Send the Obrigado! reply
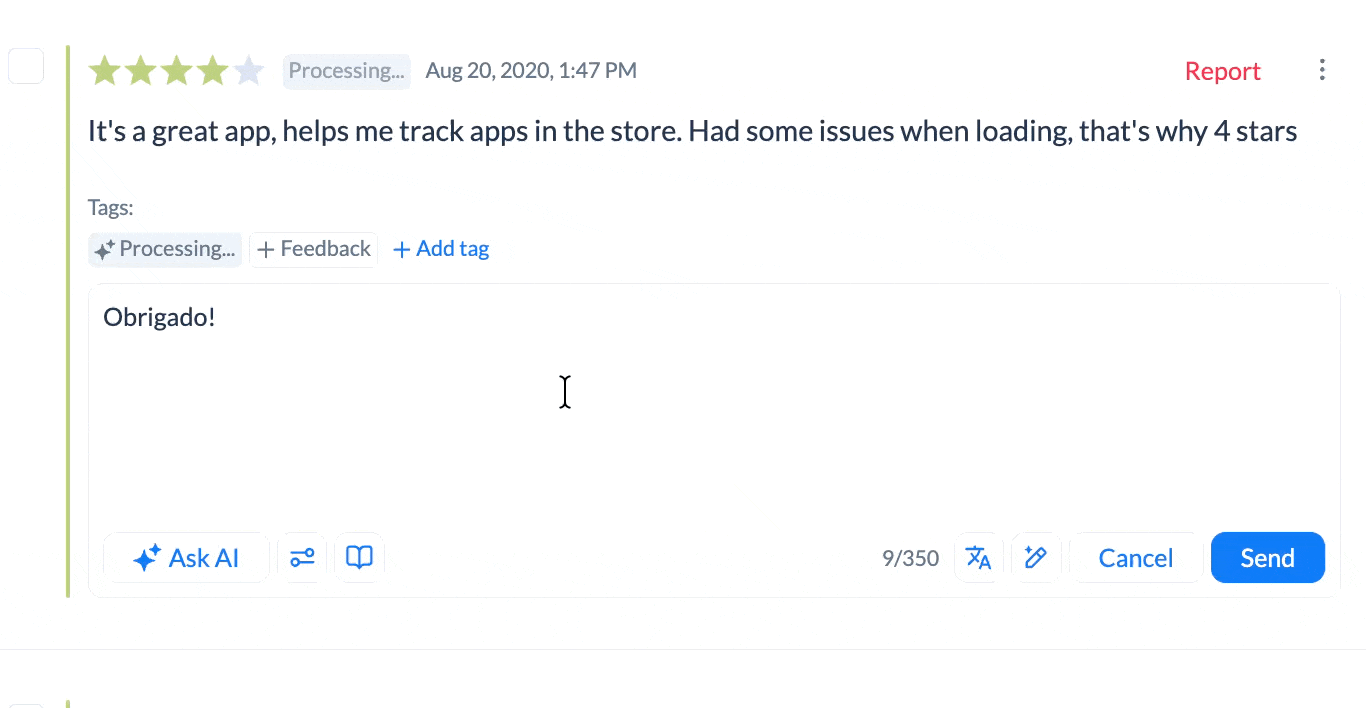The width and height of the screenshot is (1366, 708). pyautogui.click(x=1267, y=558)
